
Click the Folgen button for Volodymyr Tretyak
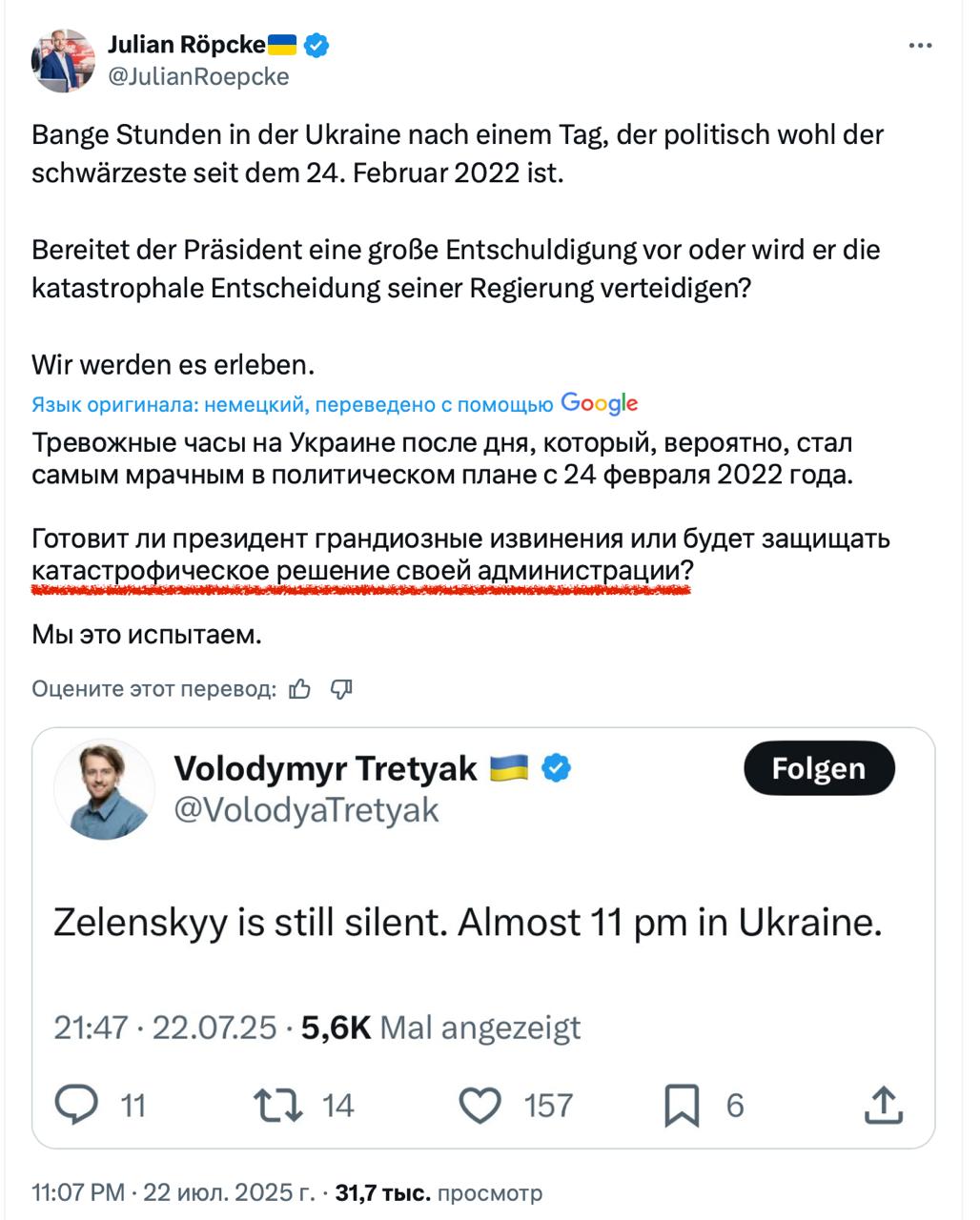click(x=819, y=768)
